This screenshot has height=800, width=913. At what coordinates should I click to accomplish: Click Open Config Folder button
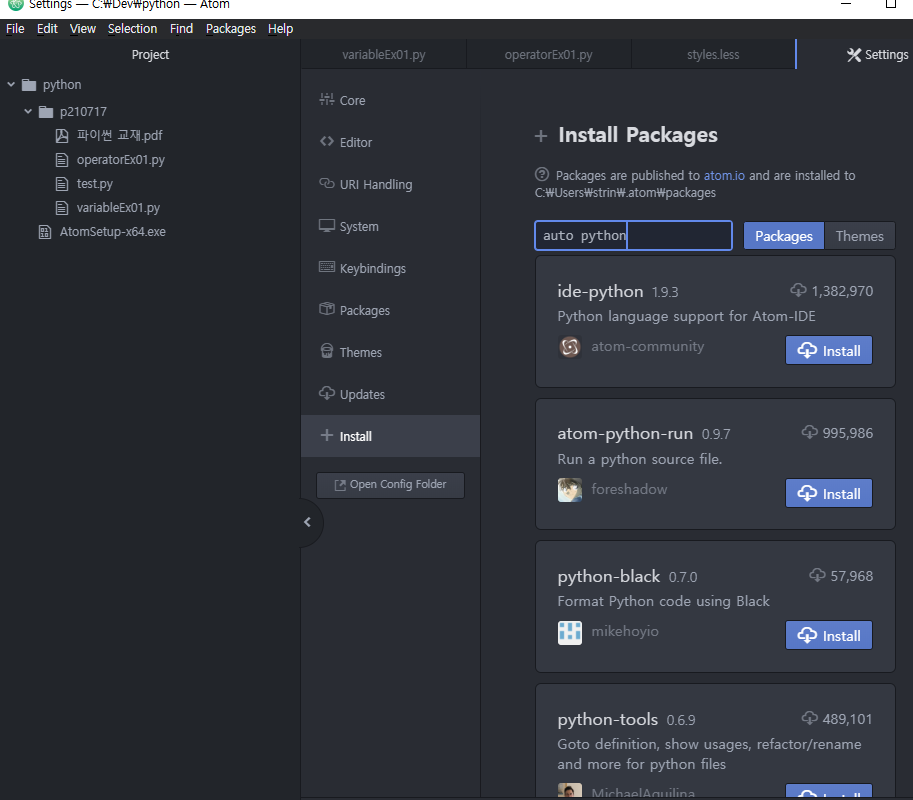pos(390,484)
